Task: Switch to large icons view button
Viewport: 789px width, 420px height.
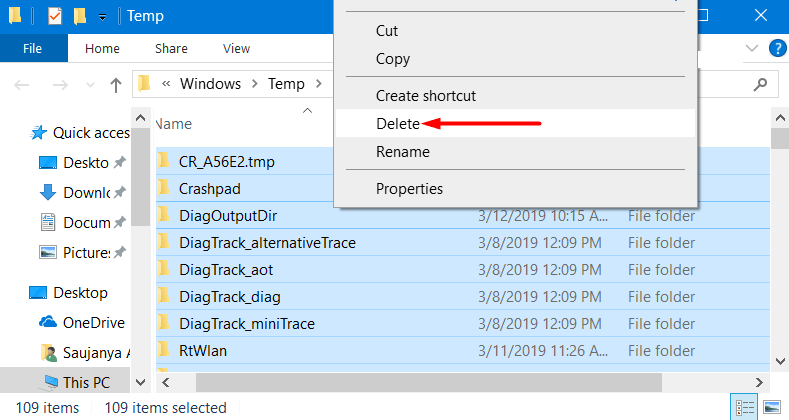Action: tap(769, 407)
